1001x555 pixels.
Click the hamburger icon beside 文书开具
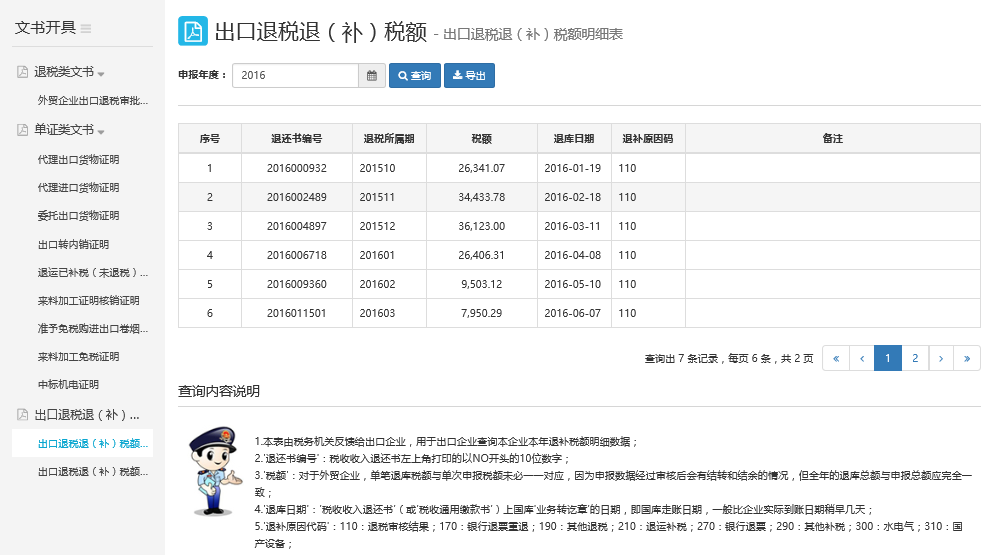86,28
